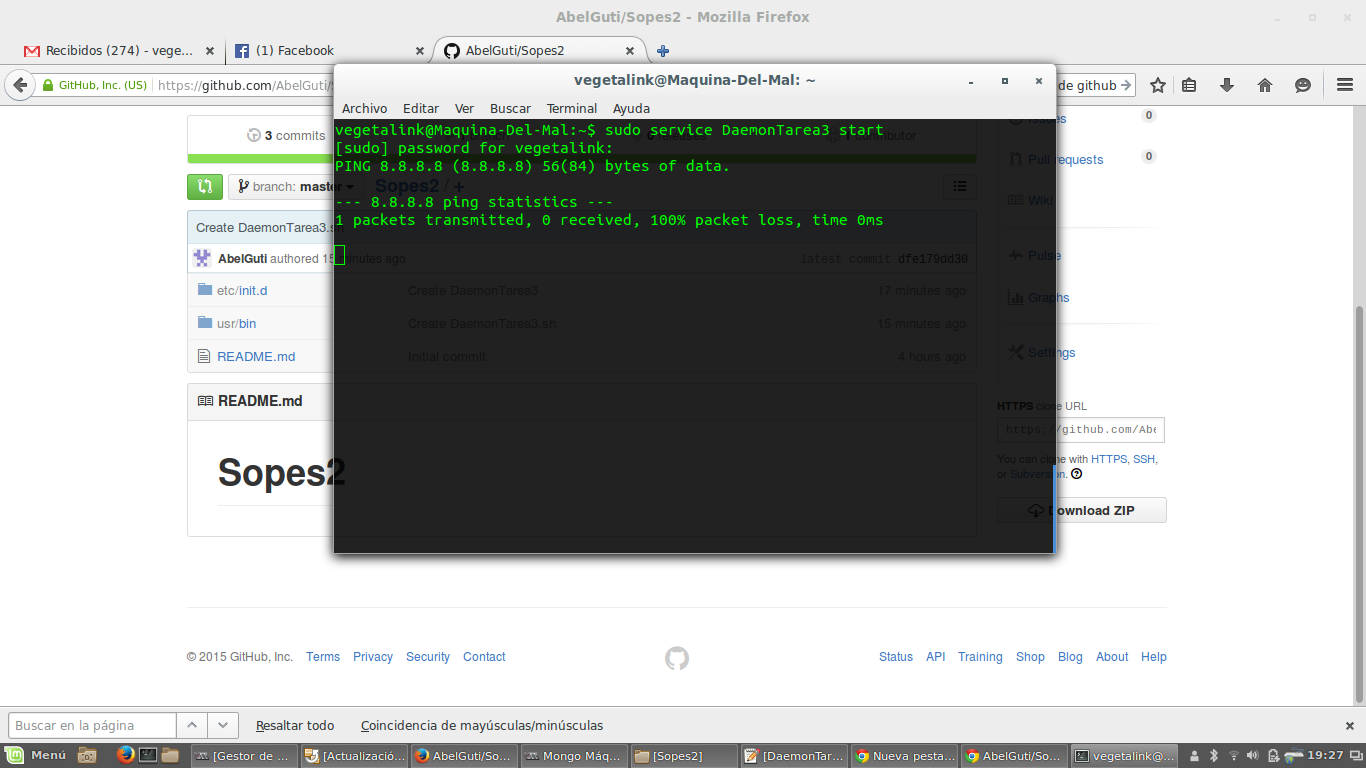
Task: Close the Facebook tab
Action: 421,51
